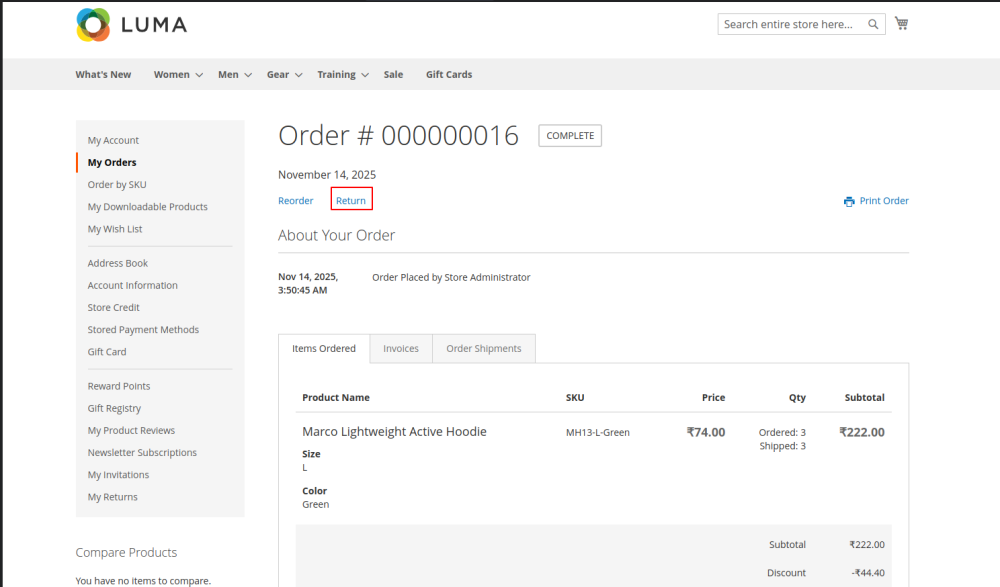Click the Return link
The width and height of the screenshot is (1000, 587).
351,201
